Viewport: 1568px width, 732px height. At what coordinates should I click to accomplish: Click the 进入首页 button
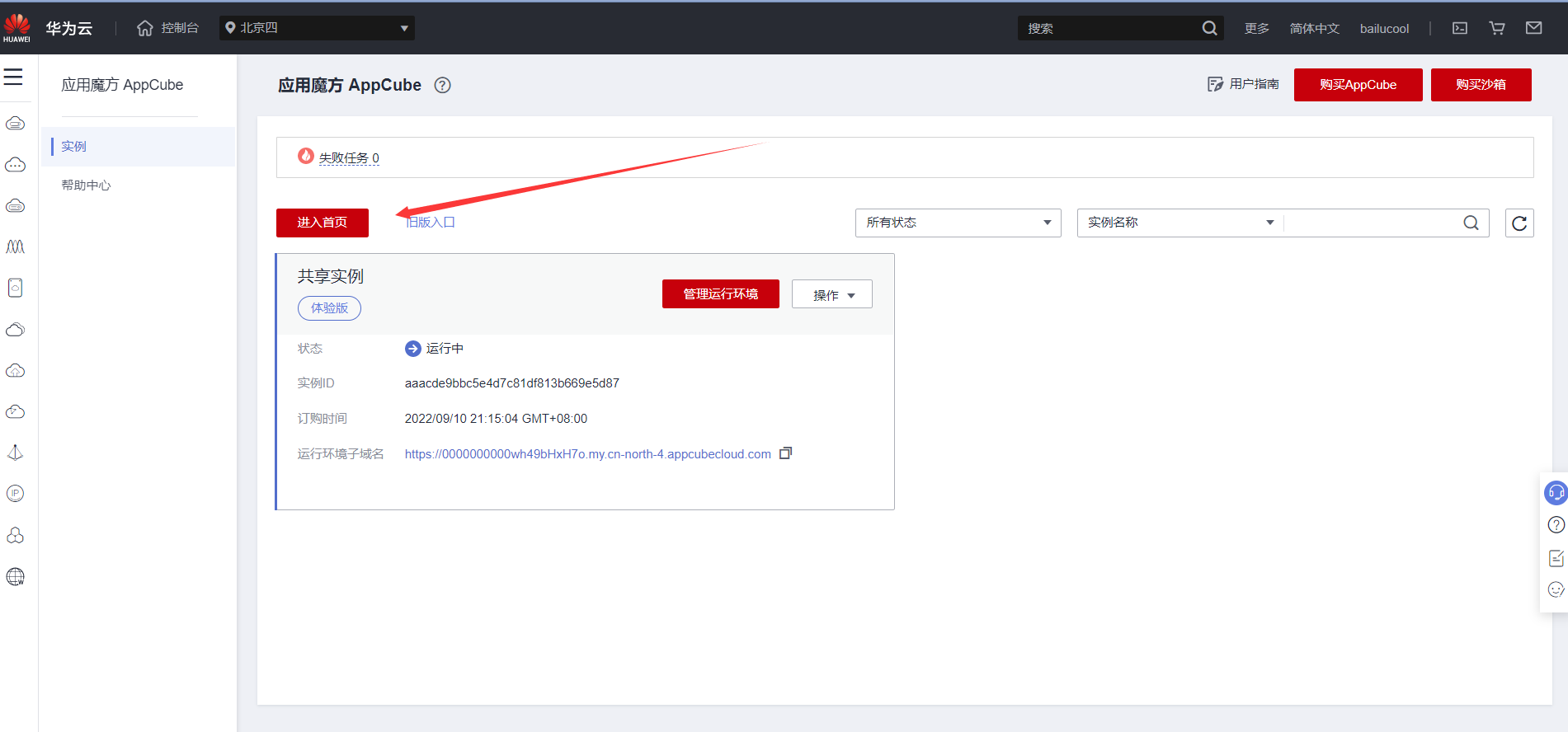click(x=323, y=223)
